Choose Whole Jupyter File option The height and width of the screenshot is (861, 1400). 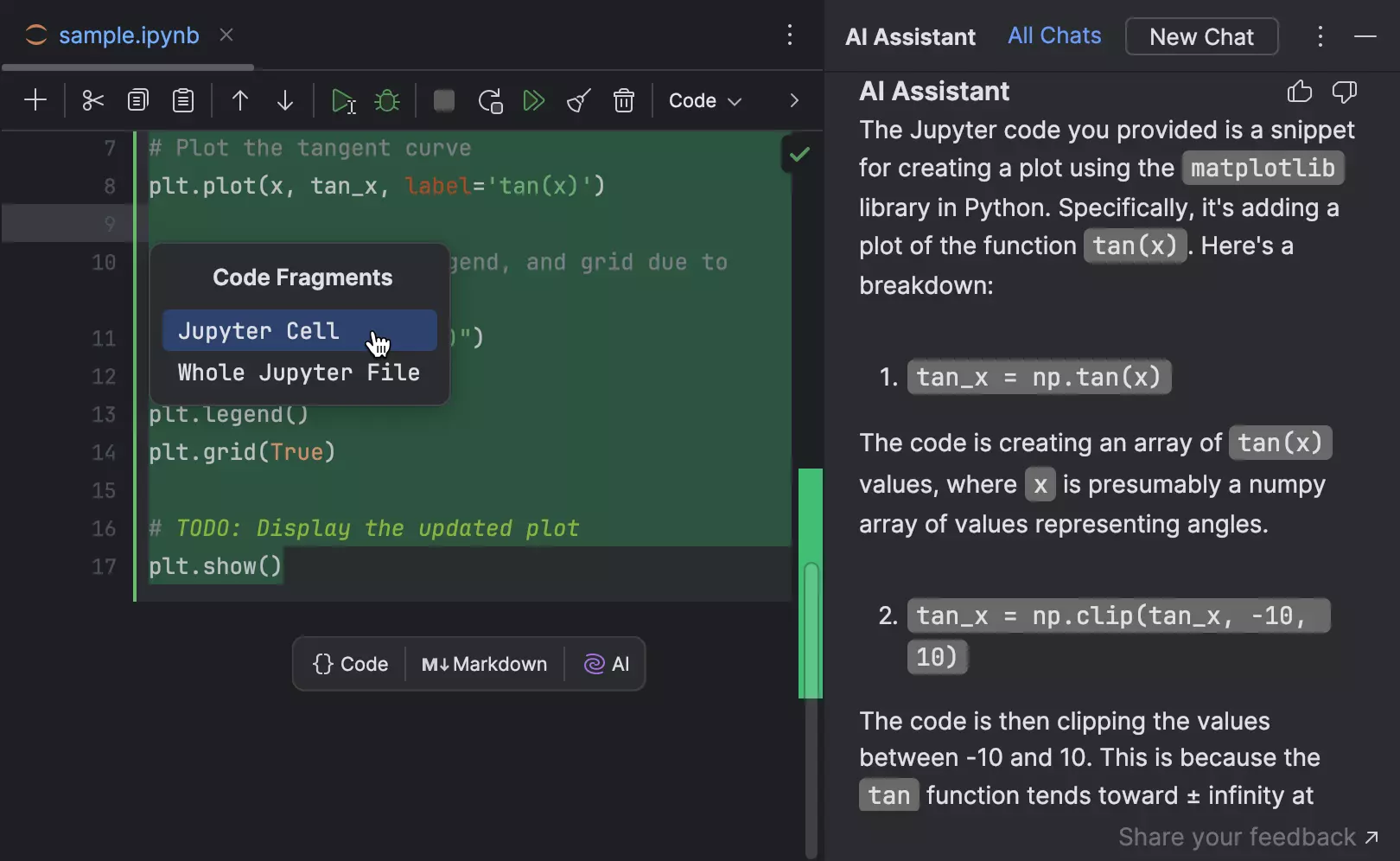coord(299,373)
